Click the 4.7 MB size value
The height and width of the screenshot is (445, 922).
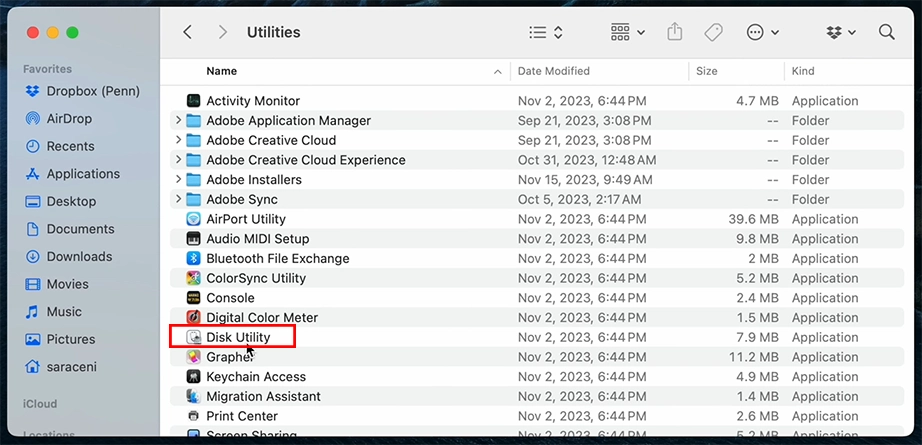click(757, 101)
